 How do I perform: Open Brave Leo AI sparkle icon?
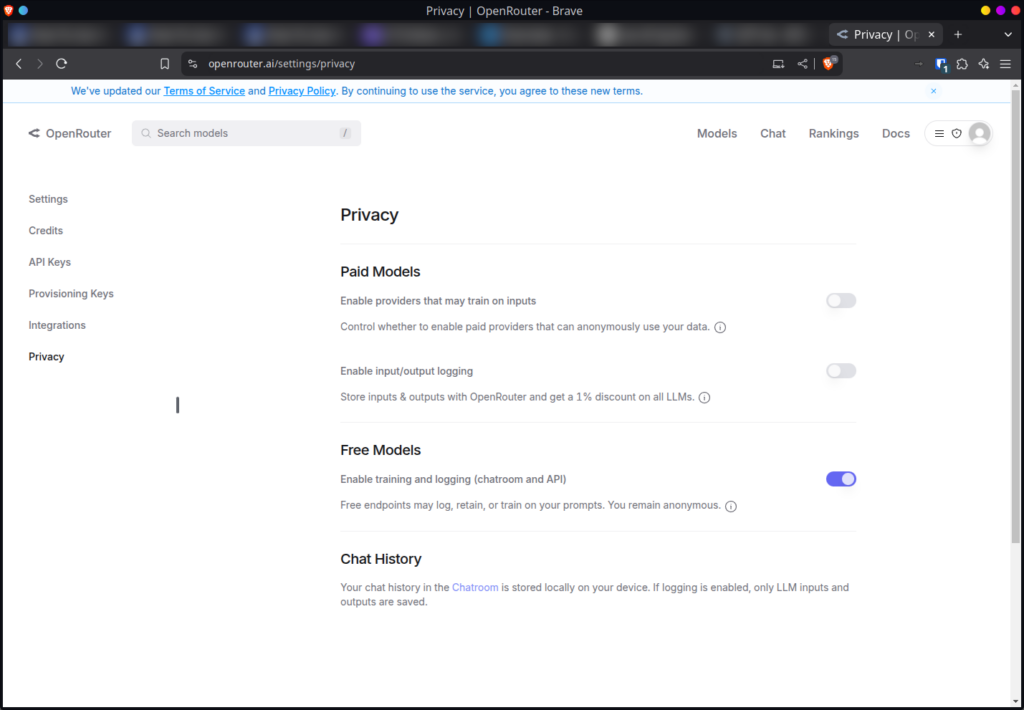coord(984,63)
